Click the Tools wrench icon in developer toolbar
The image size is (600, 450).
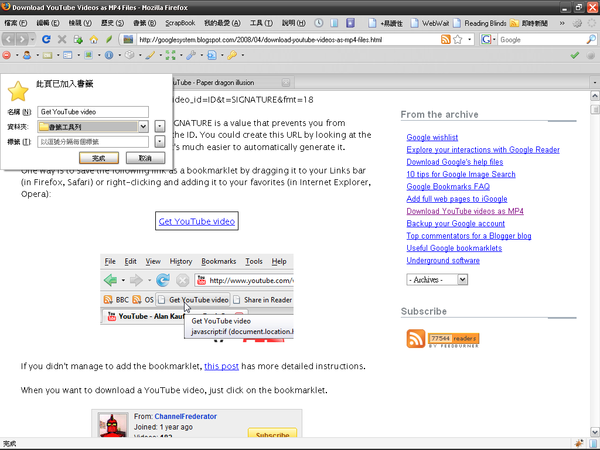pyautogui.click(x=191, y=55)
